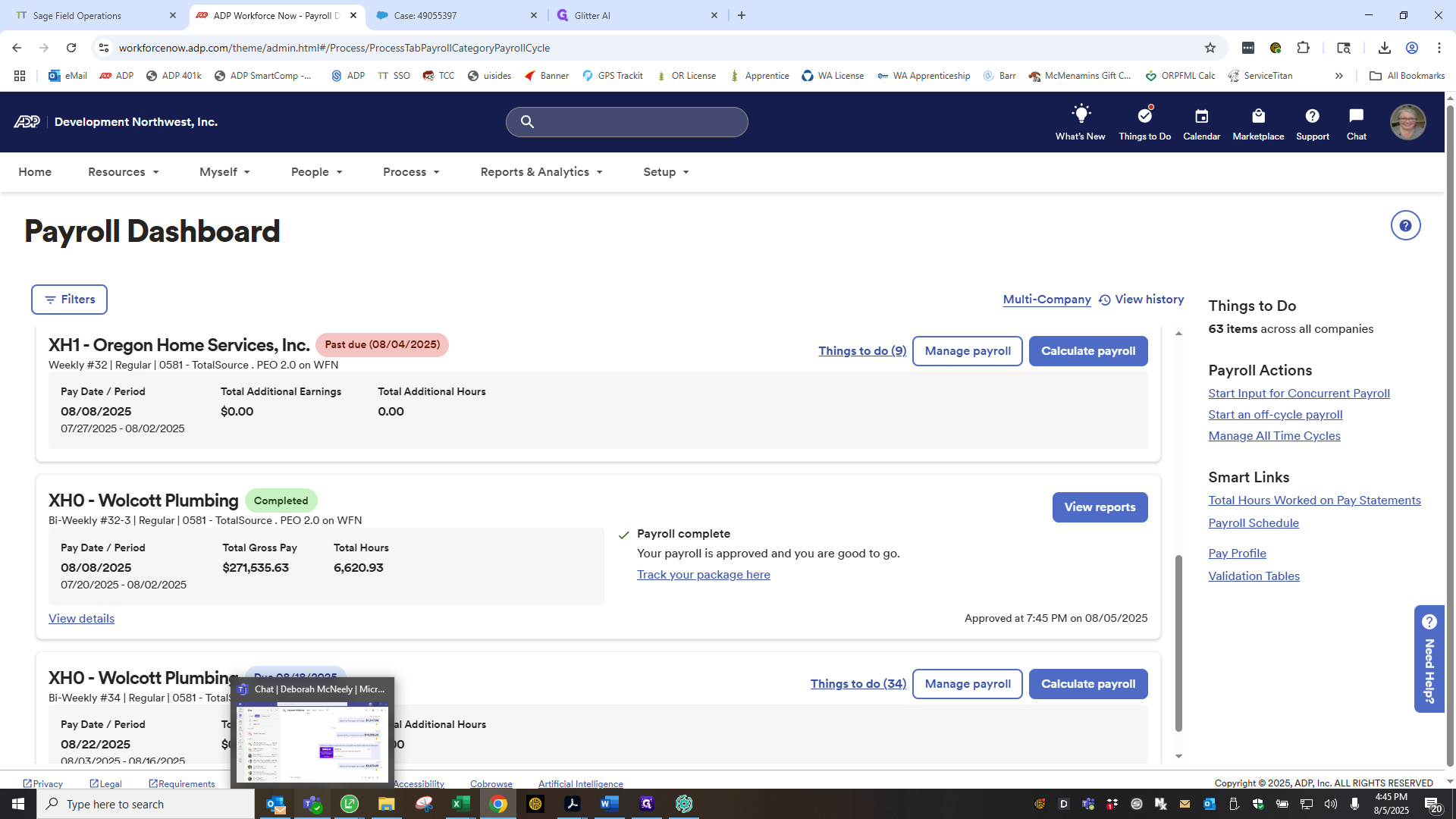Calculate payroll for Wolcott Bi-Weekly #34
This screenshot has height=819, width=1456.
[1088, 684]
